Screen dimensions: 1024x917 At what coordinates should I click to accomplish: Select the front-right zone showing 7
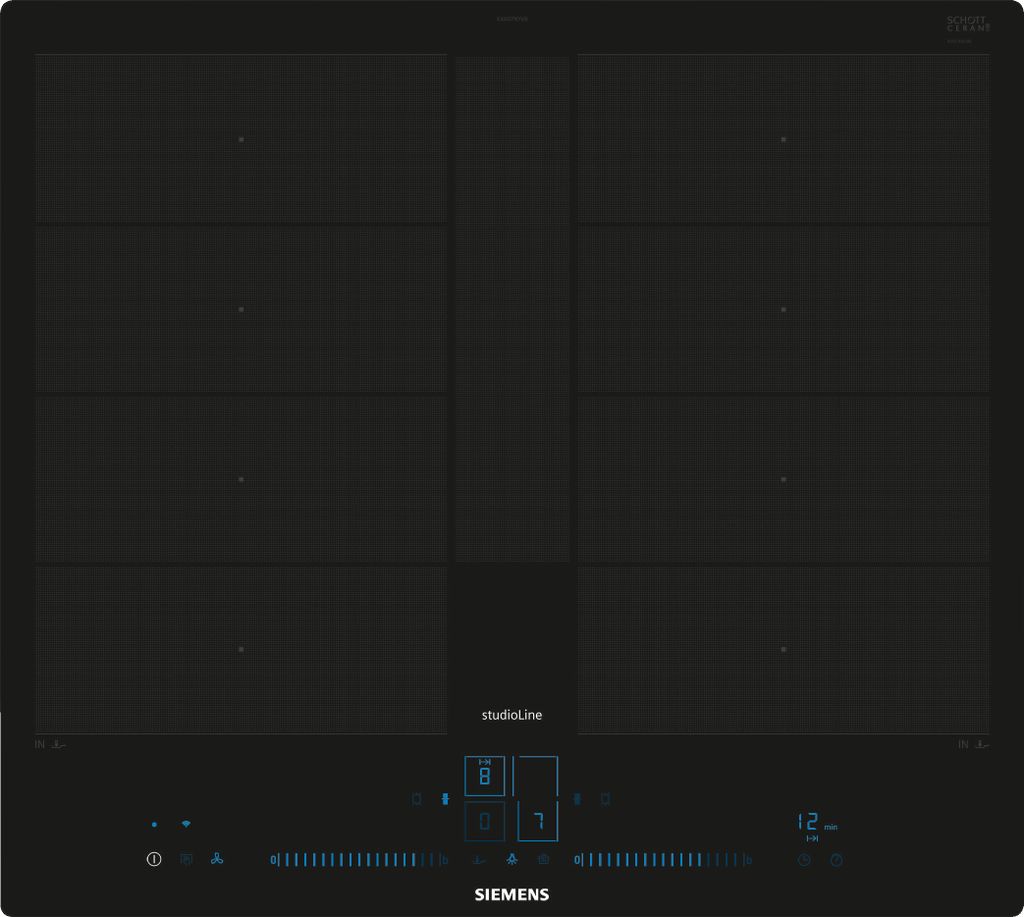(537, 822)
